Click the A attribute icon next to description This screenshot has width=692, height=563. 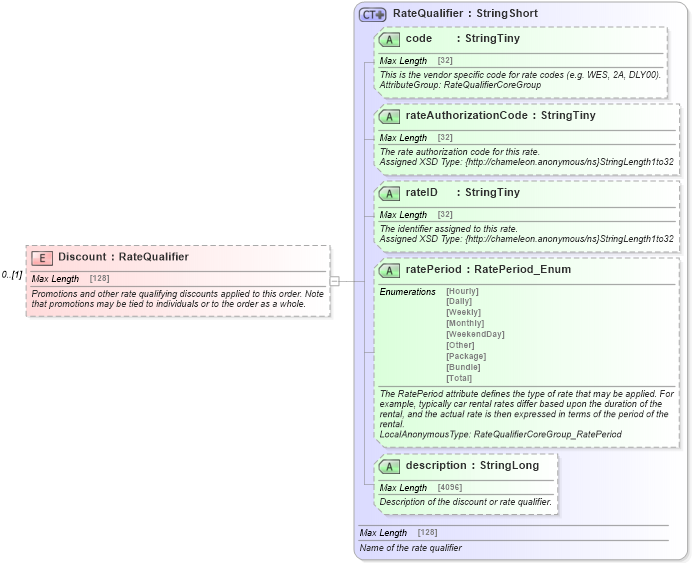(x=389, y=466)
